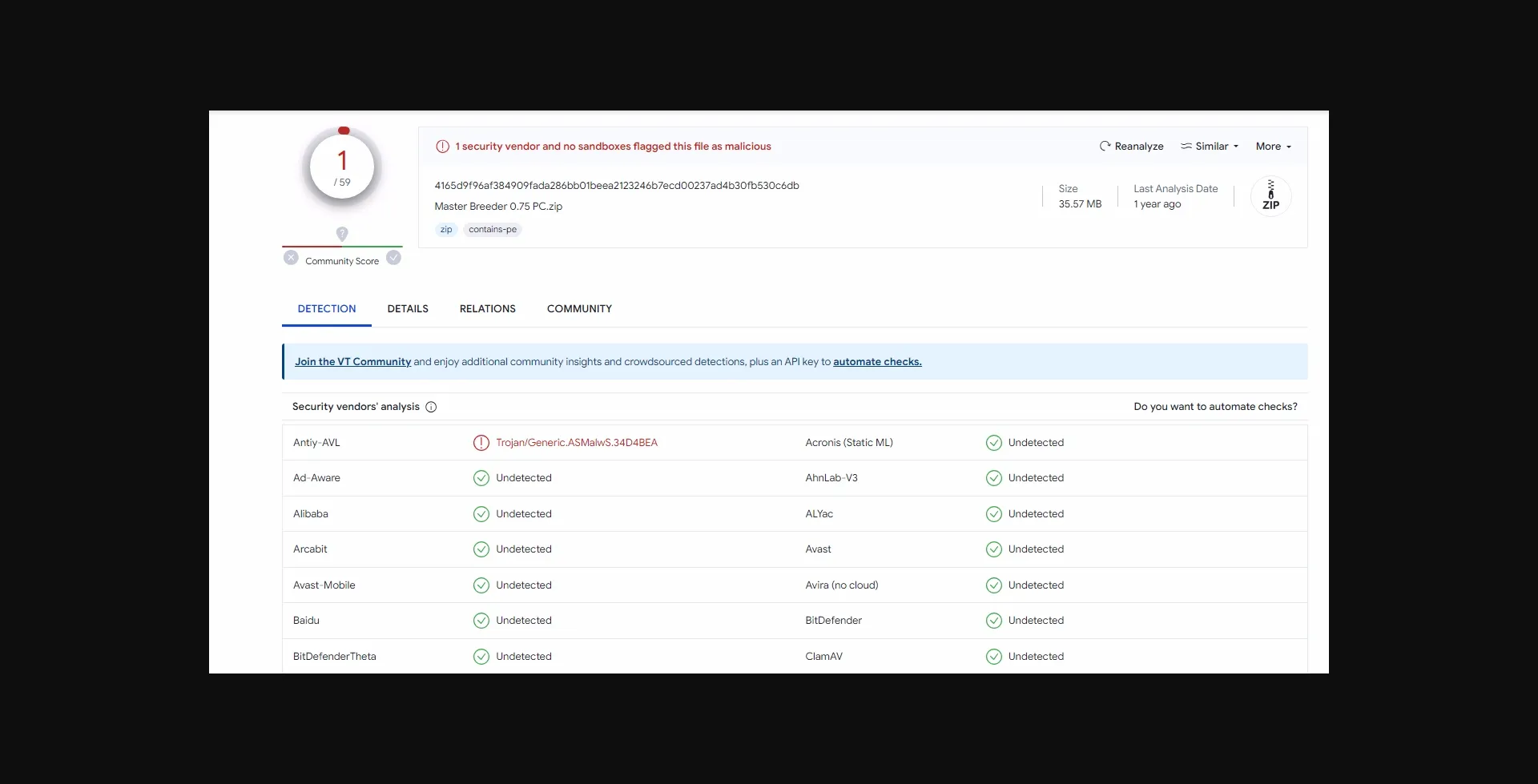Click the green check icon for ClamAV result

tap(993, 657)
